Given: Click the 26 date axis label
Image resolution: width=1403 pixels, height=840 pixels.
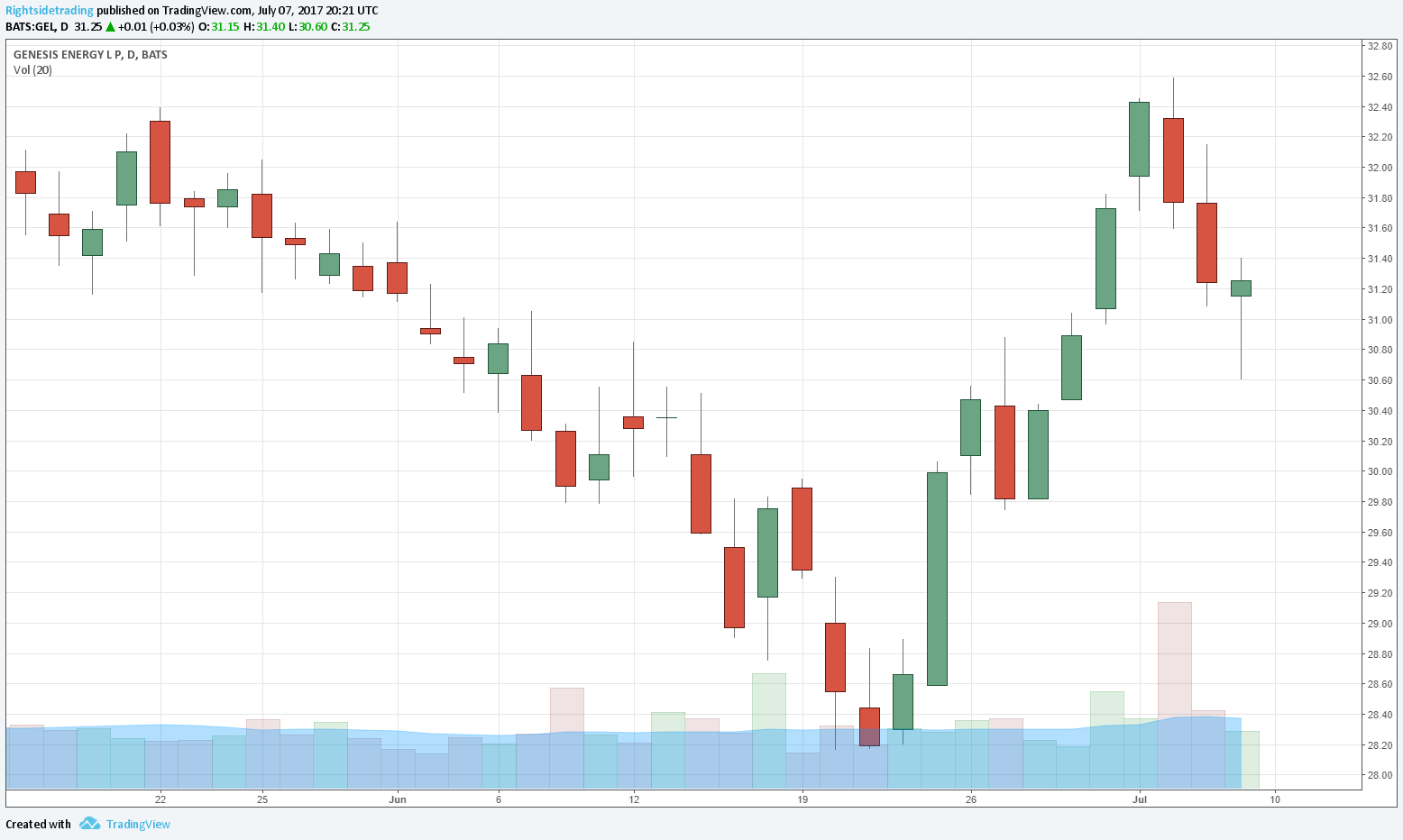Looking at the screenshot, I should tap(971, 799).
